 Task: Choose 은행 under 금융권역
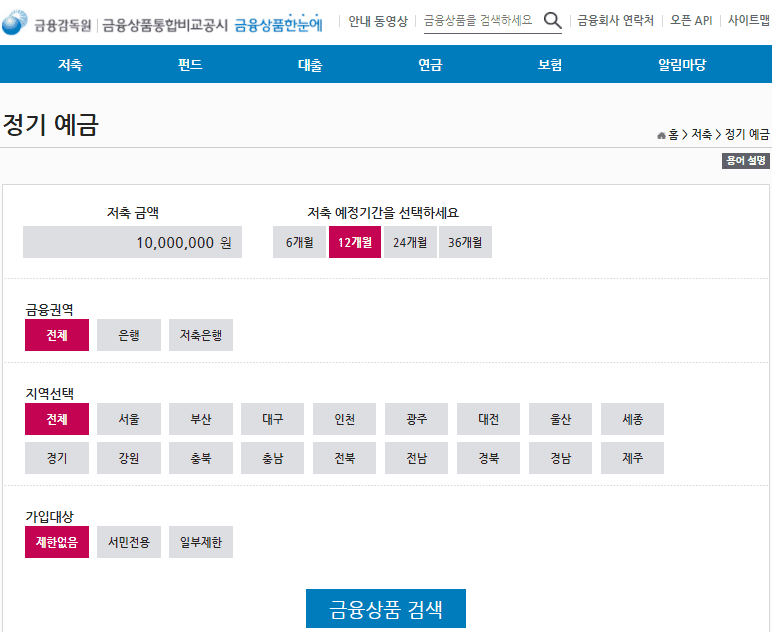pyautogui.click(x=129, y=335)
